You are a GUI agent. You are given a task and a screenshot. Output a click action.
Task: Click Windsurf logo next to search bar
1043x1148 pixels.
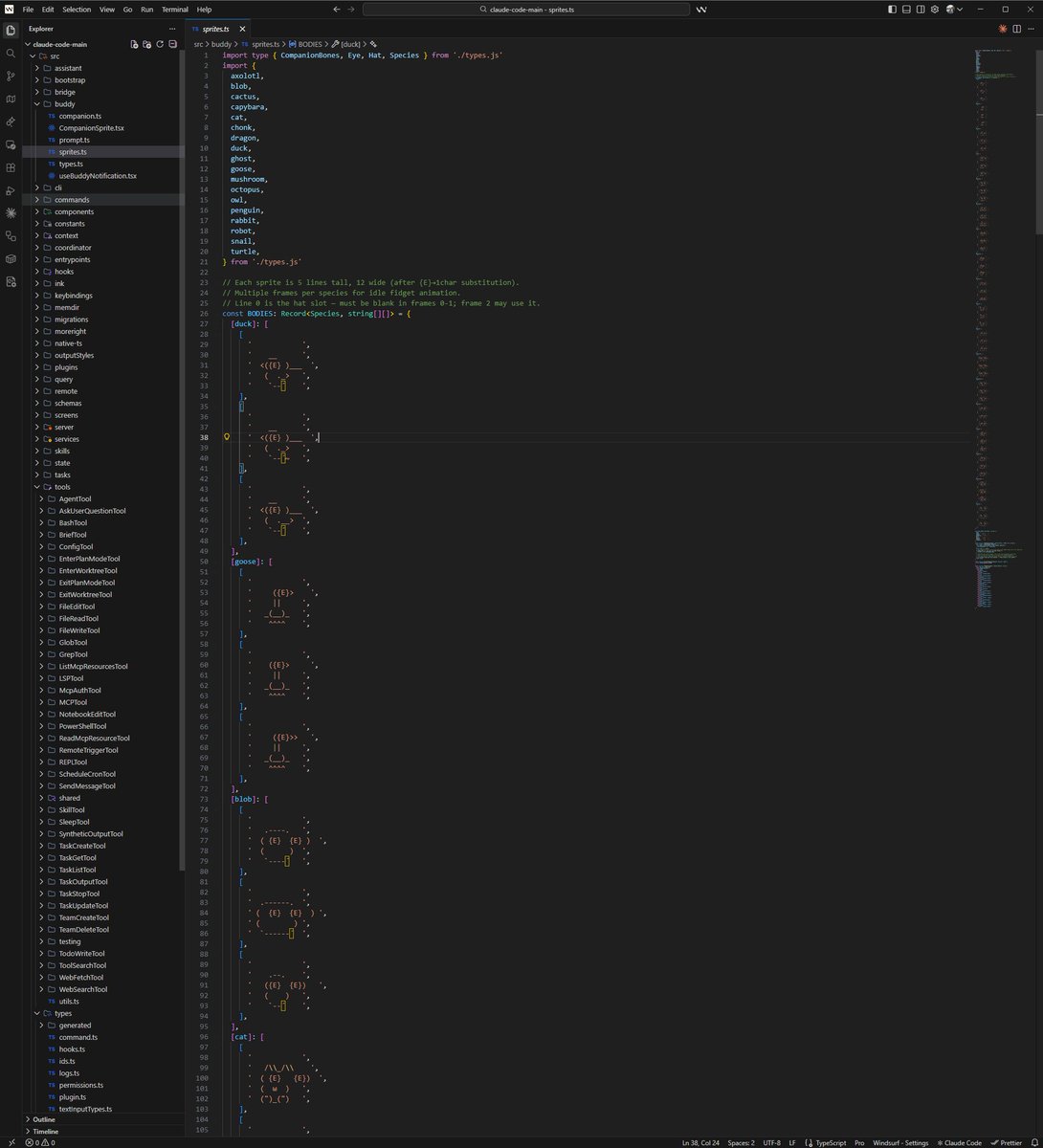tap(701, 9)
